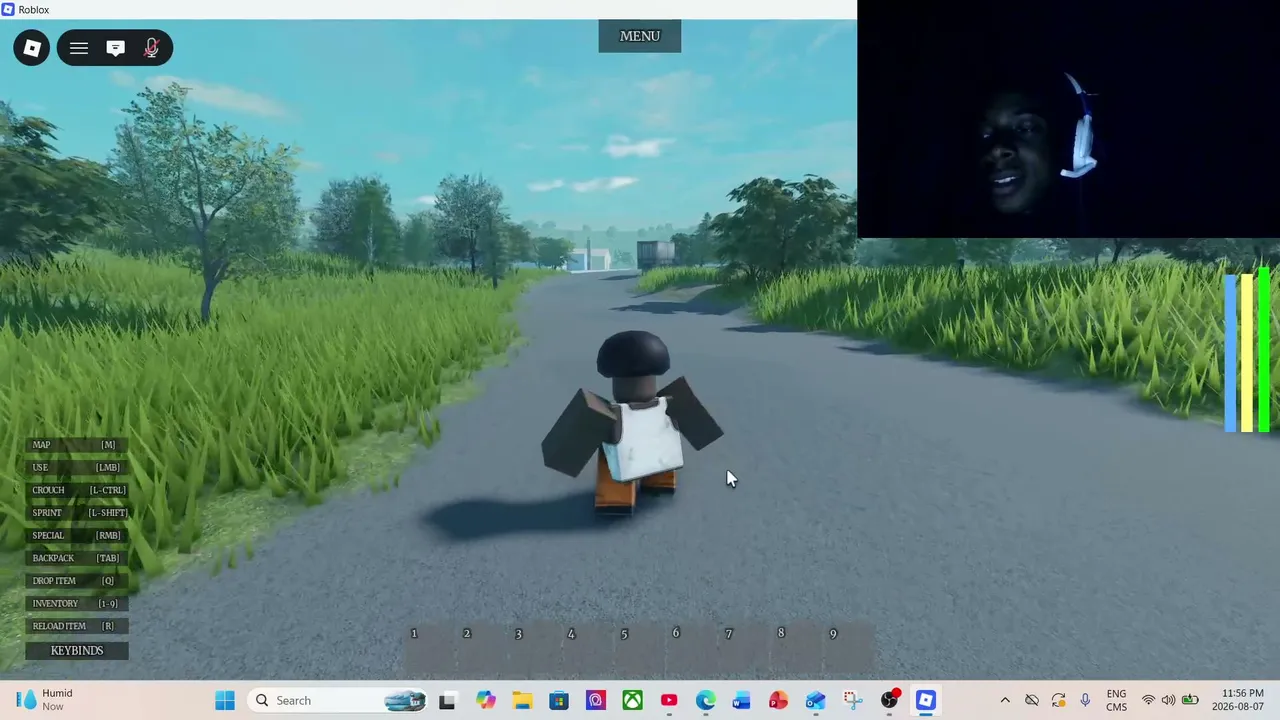Click the webcam overlay feed
Screen dimensions: 1280x720
pos(1068,119)
